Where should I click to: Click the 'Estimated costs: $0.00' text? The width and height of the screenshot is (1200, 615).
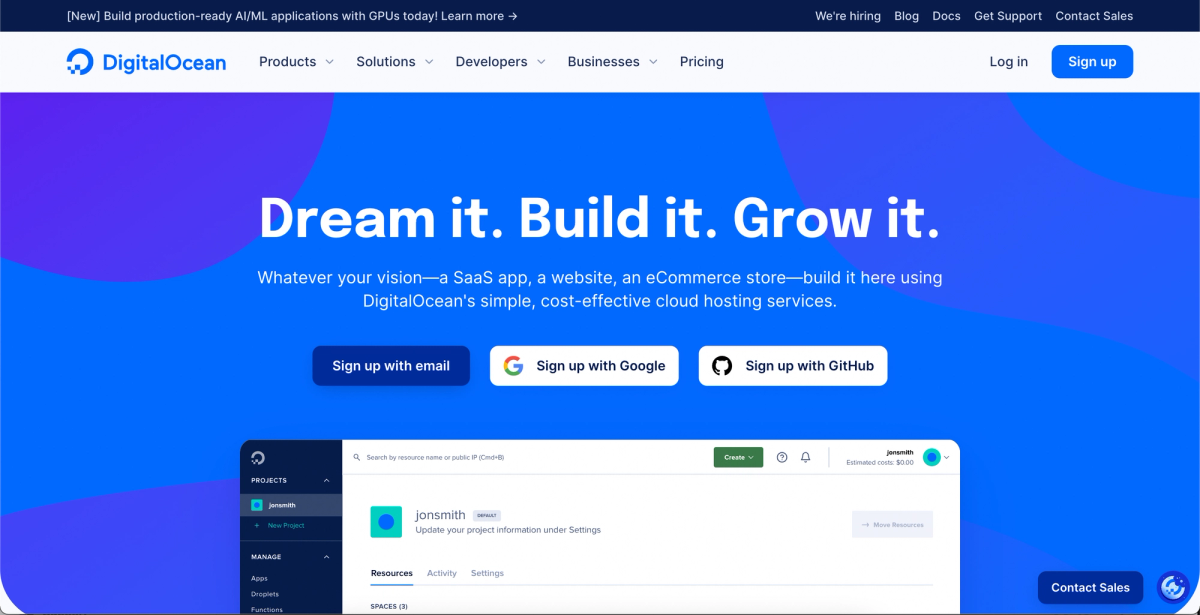[x=880, y=463]
